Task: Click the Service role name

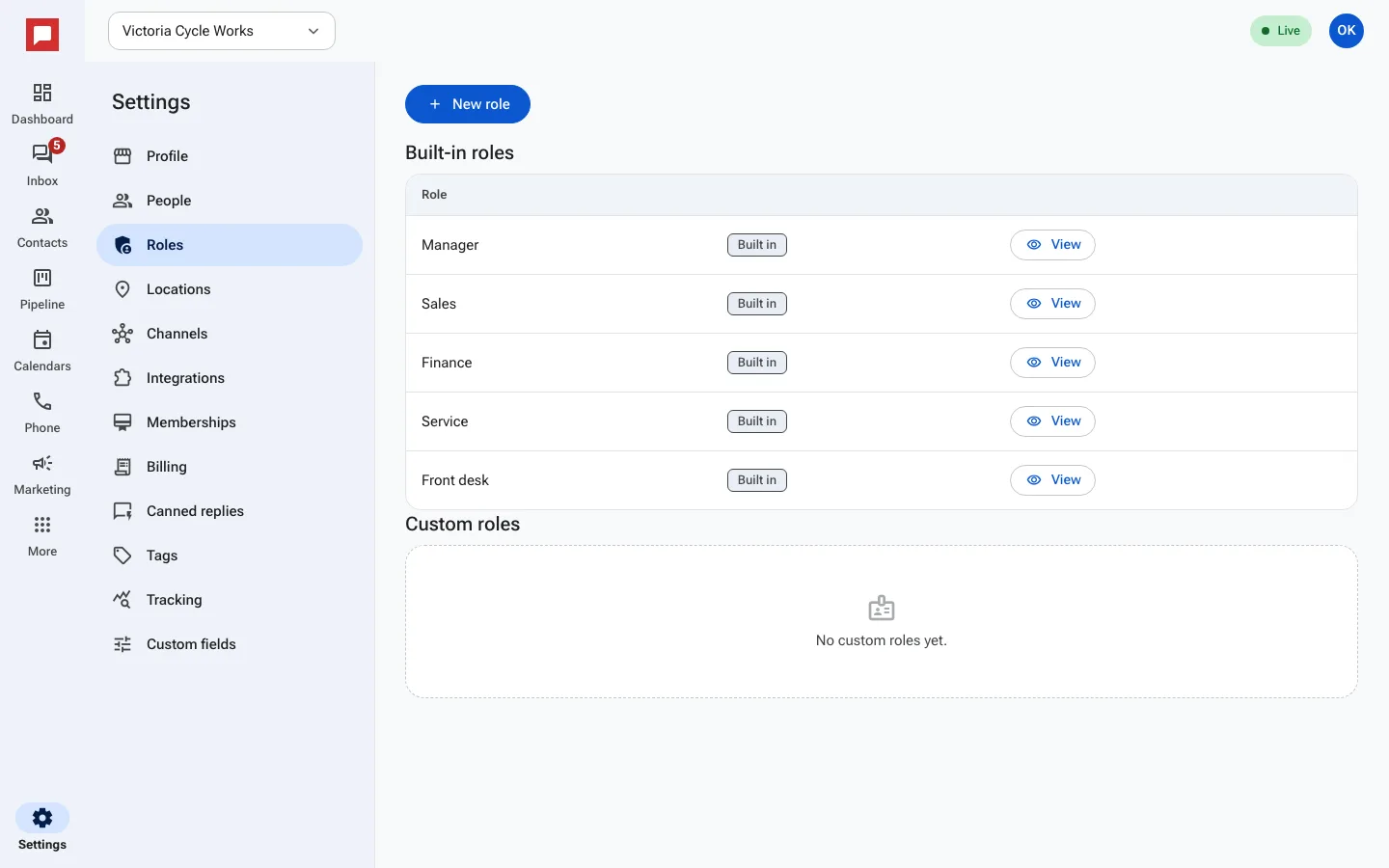Action: pos(445,421)
